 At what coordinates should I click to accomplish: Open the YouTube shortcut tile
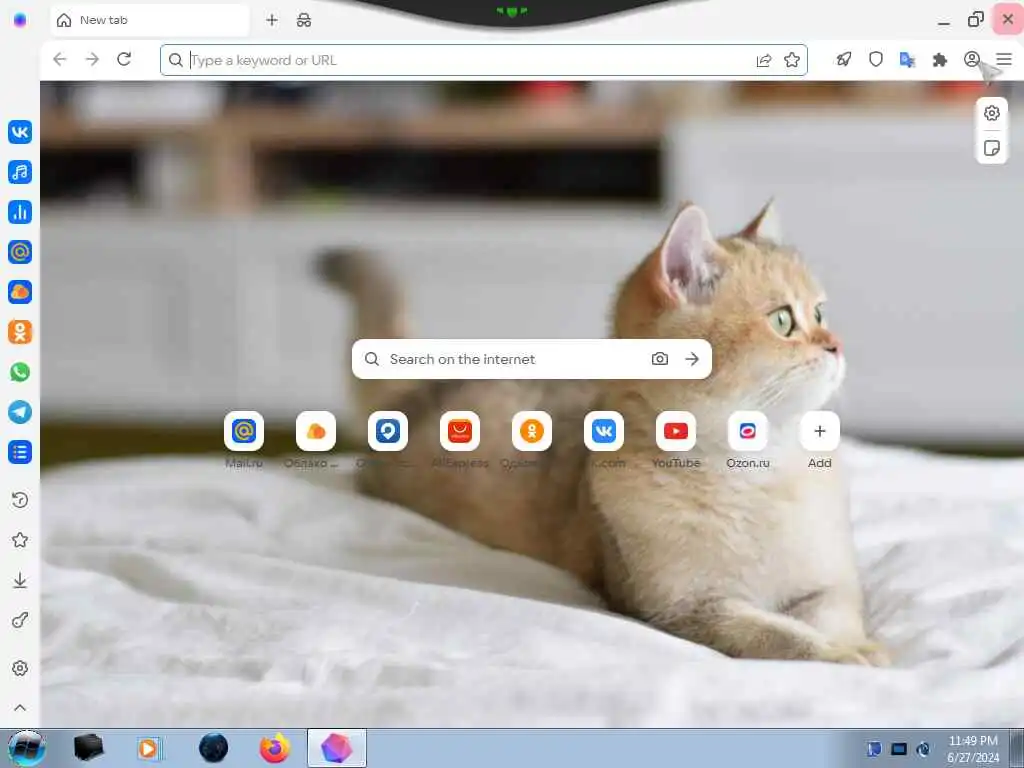pos(676,431)
